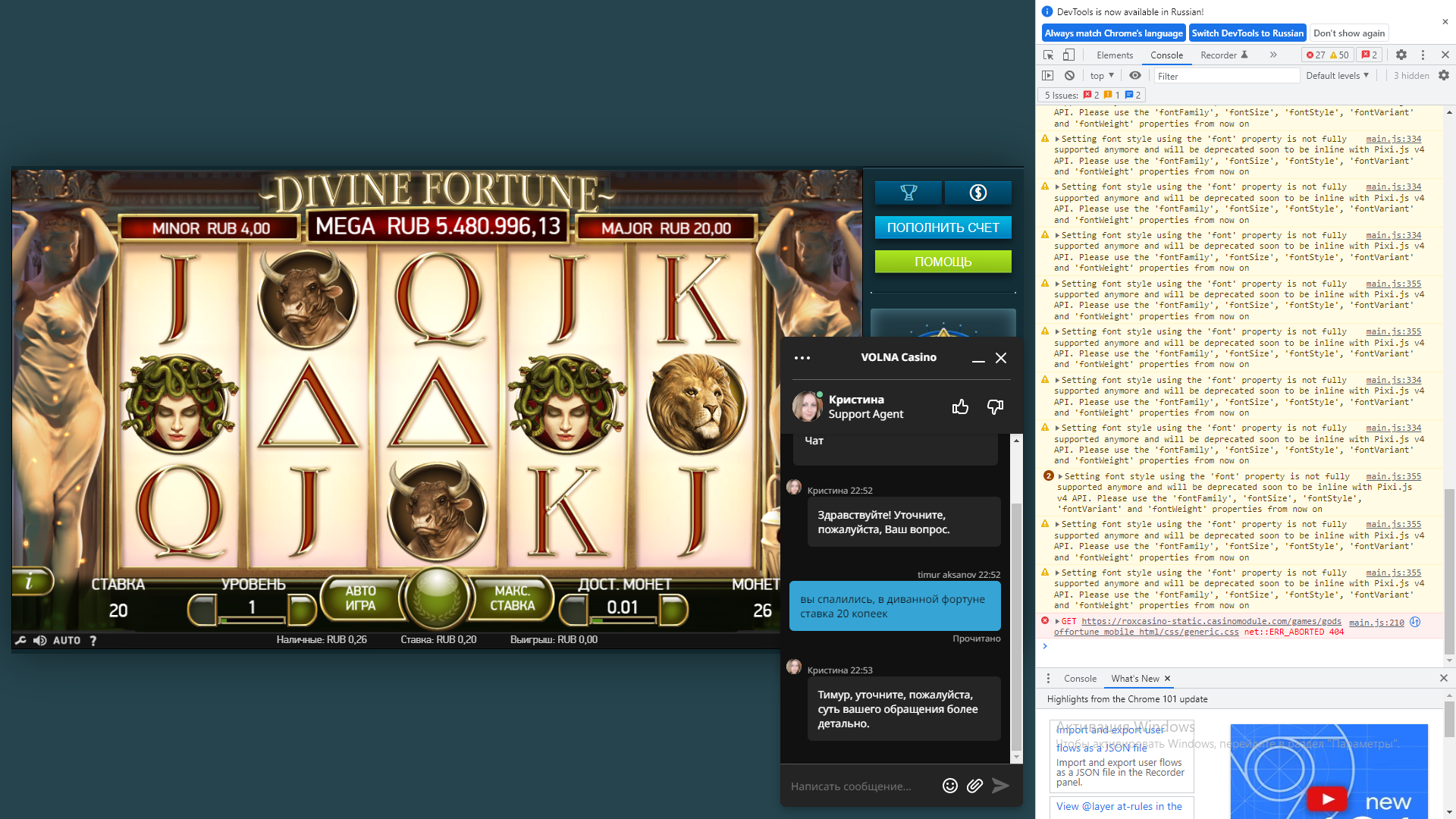
Task: Open the emoji picker in chat
Action: point(949,786)
